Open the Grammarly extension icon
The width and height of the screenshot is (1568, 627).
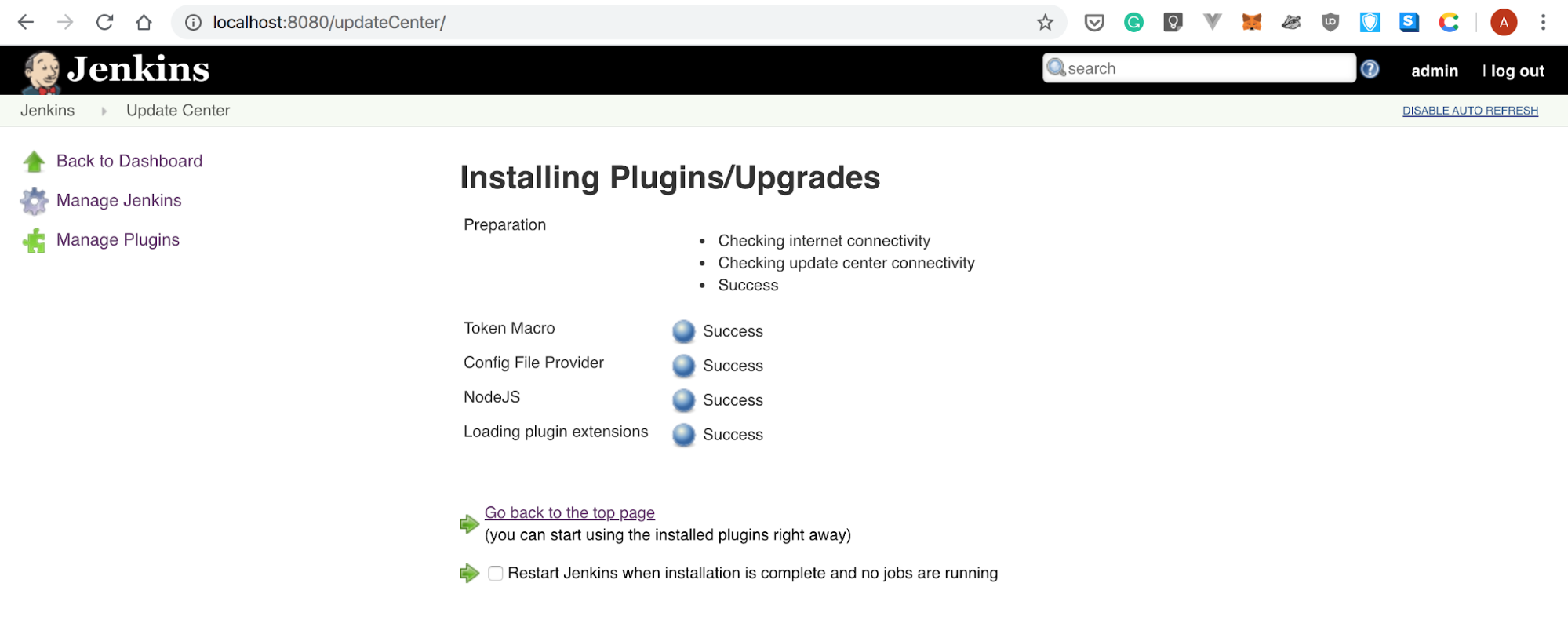1133,22
